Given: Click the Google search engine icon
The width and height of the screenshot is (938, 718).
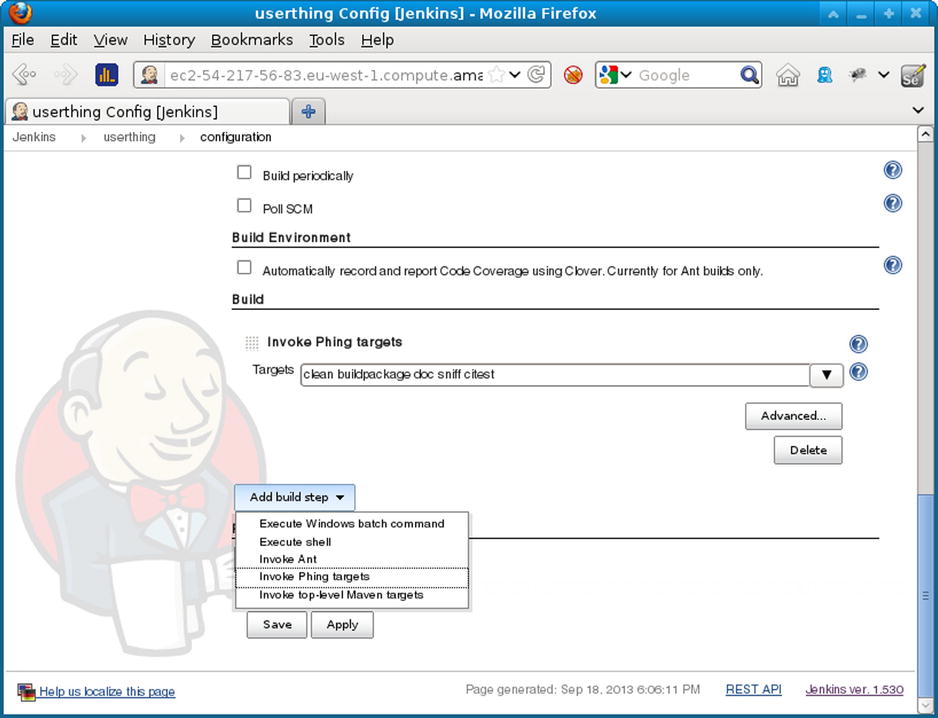Looking at the screenshot, I should 608,75.
